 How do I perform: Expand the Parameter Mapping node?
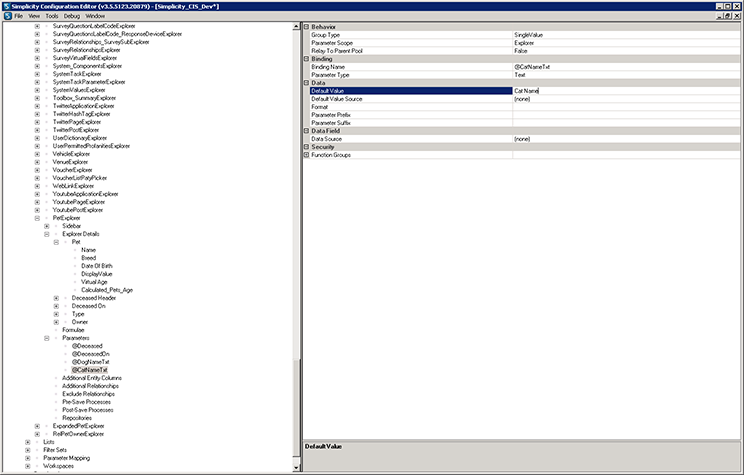tap(28, 458)
